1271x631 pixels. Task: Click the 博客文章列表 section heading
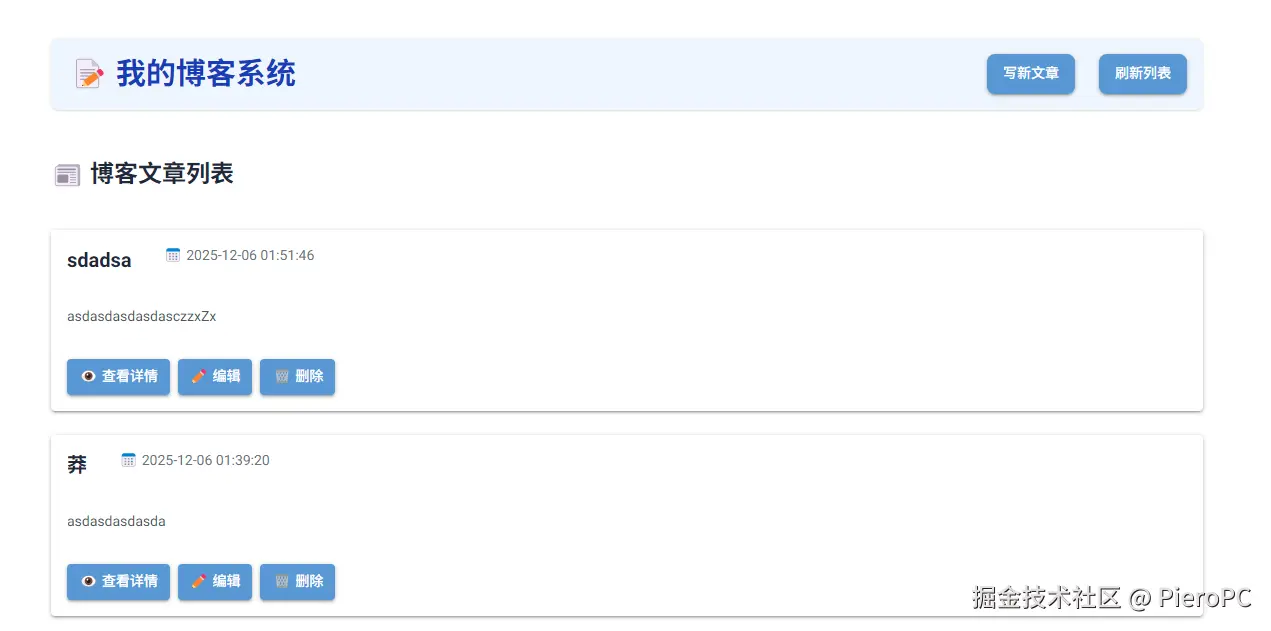click(x=162, y=174)
